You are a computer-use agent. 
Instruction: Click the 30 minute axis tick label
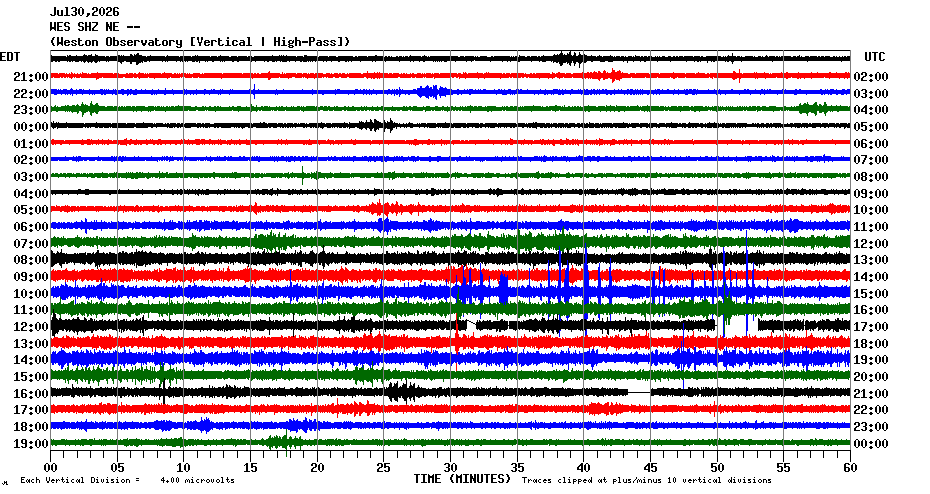pyautogui.click(x=451, y=468)
